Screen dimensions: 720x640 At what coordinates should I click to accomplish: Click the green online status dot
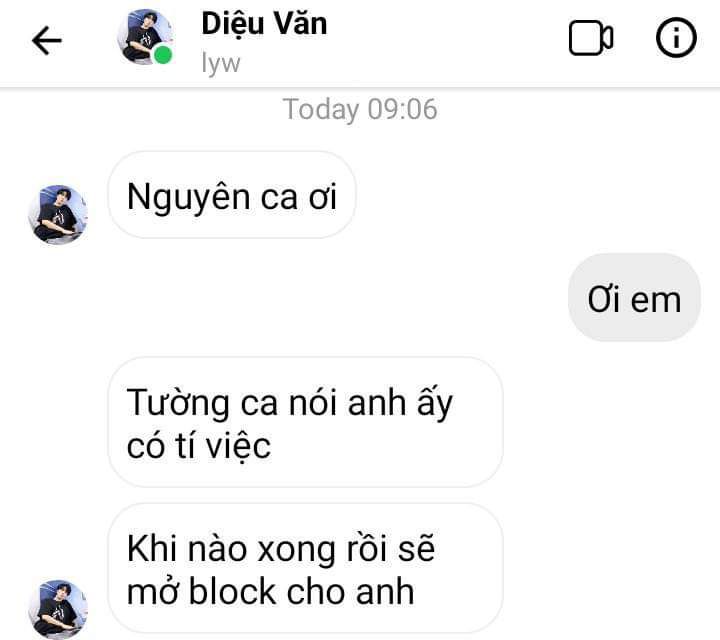(x=163, y=55)
